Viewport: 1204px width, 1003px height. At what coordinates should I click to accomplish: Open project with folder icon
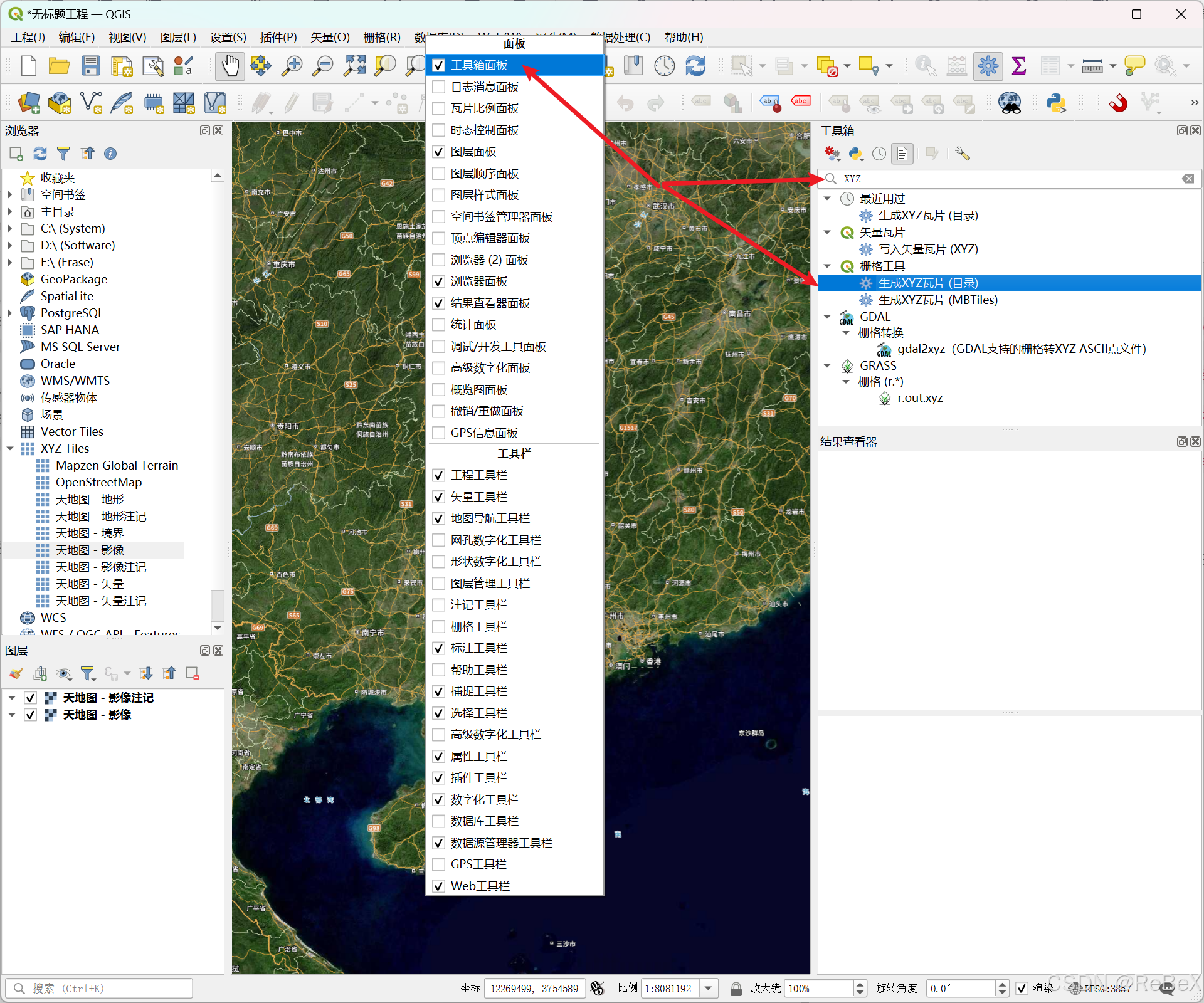(x=60, y=66)
